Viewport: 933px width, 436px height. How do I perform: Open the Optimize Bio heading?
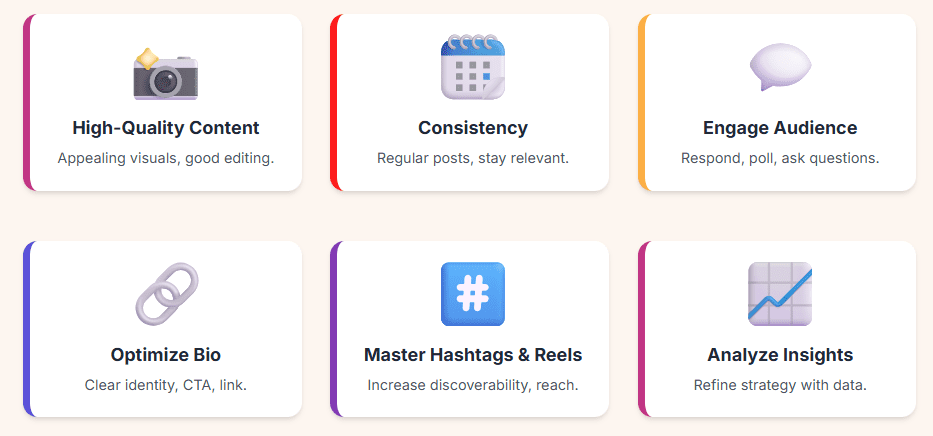(166, 355)
